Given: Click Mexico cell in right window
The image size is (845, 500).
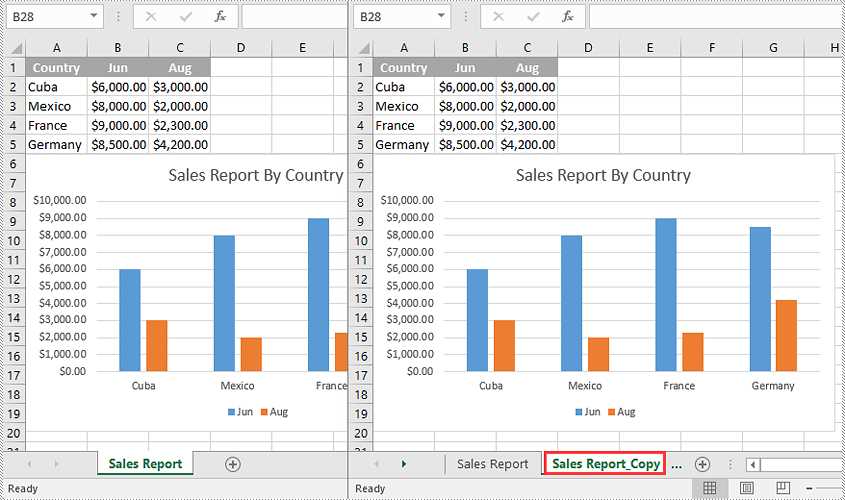Looking at the screenshot, I should [404, 106].
